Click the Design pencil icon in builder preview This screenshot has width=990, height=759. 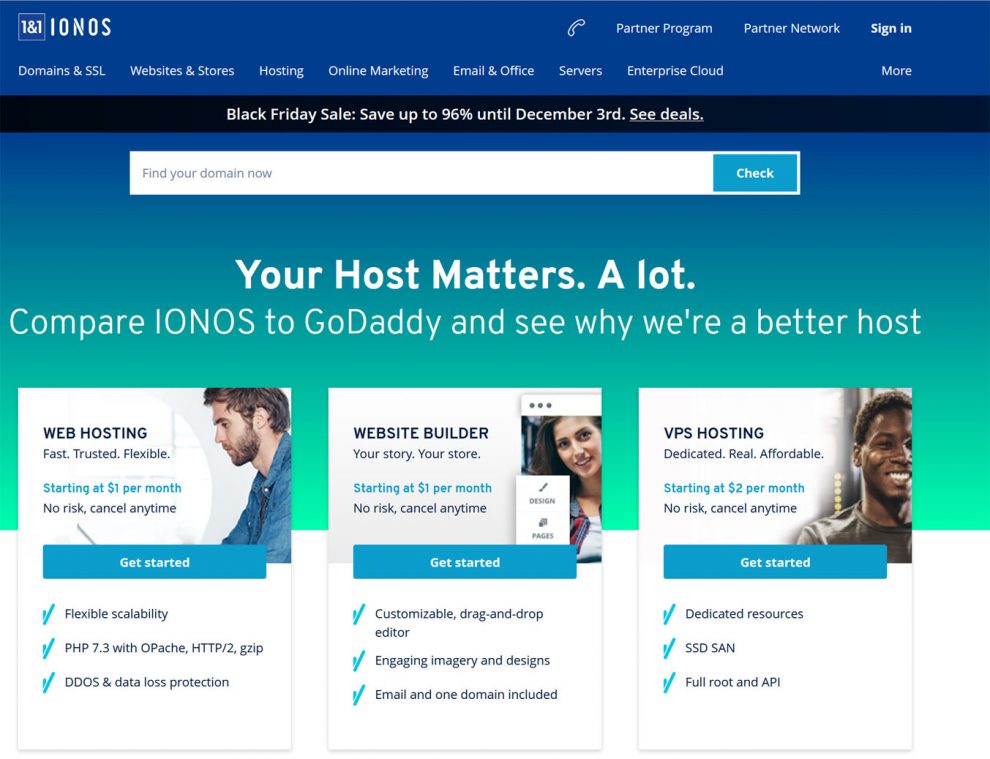click(543, 487)
